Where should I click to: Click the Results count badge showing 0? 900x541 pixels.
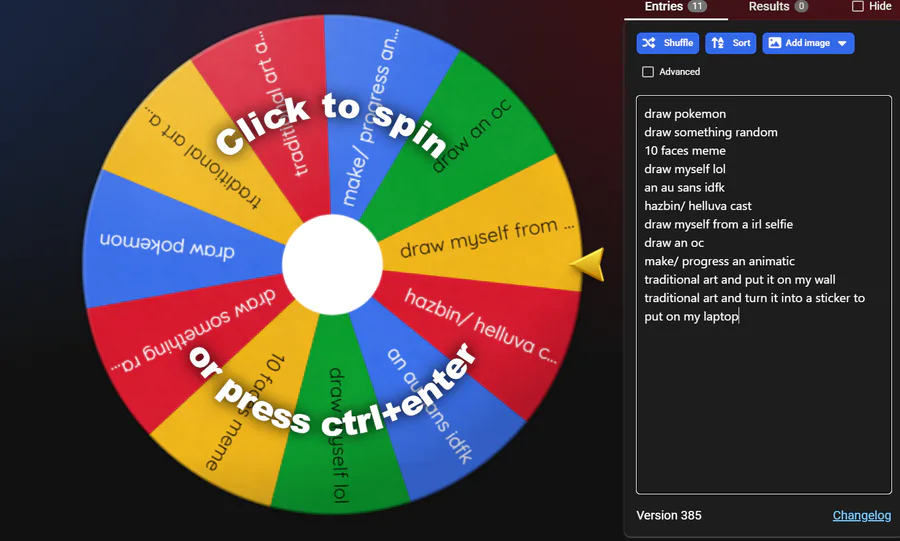801,6
